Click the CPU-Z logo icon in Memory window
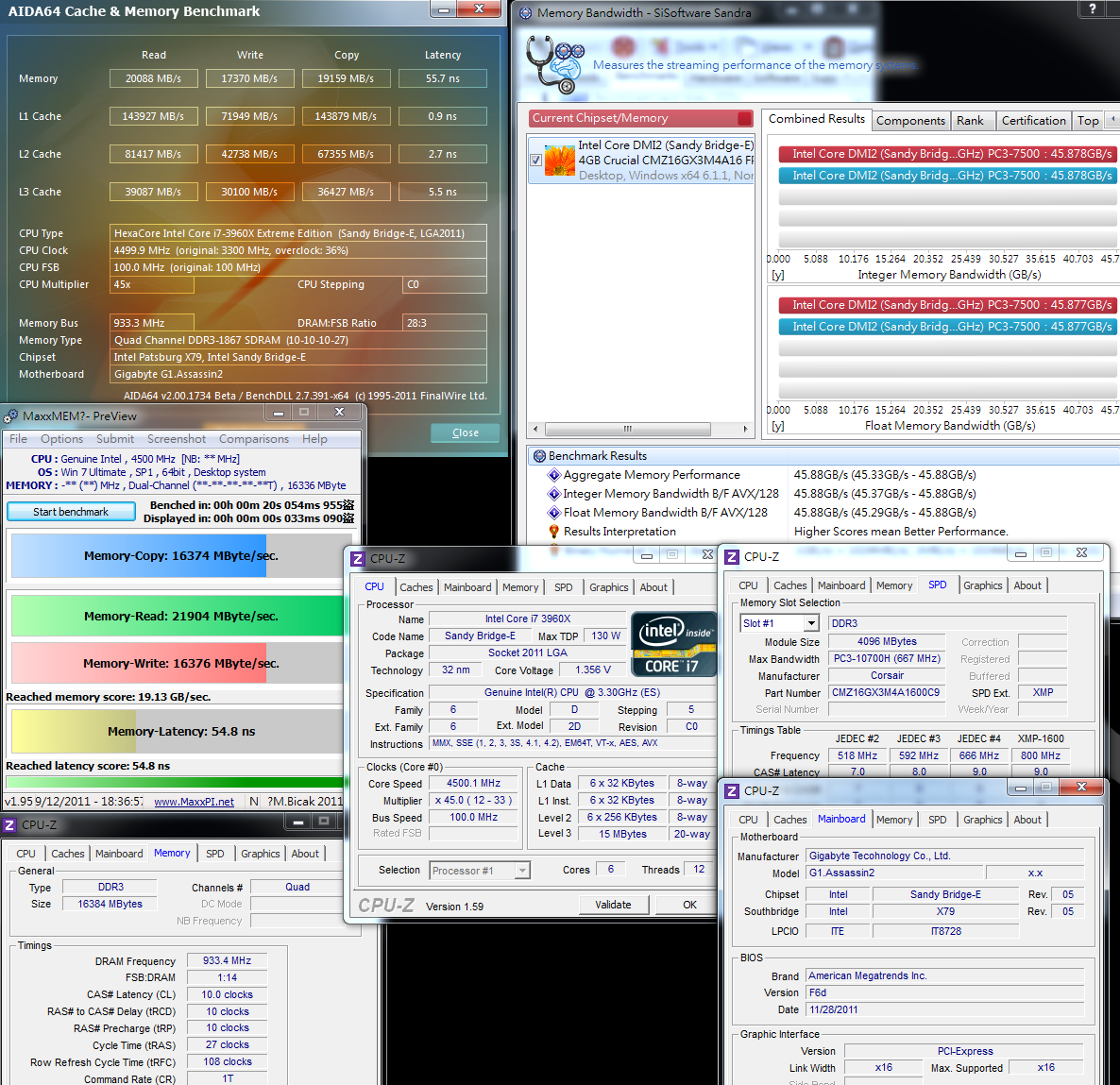The height and width of the screenshot is (1085, 1120). pyautogui.click(x=9, y=825)
